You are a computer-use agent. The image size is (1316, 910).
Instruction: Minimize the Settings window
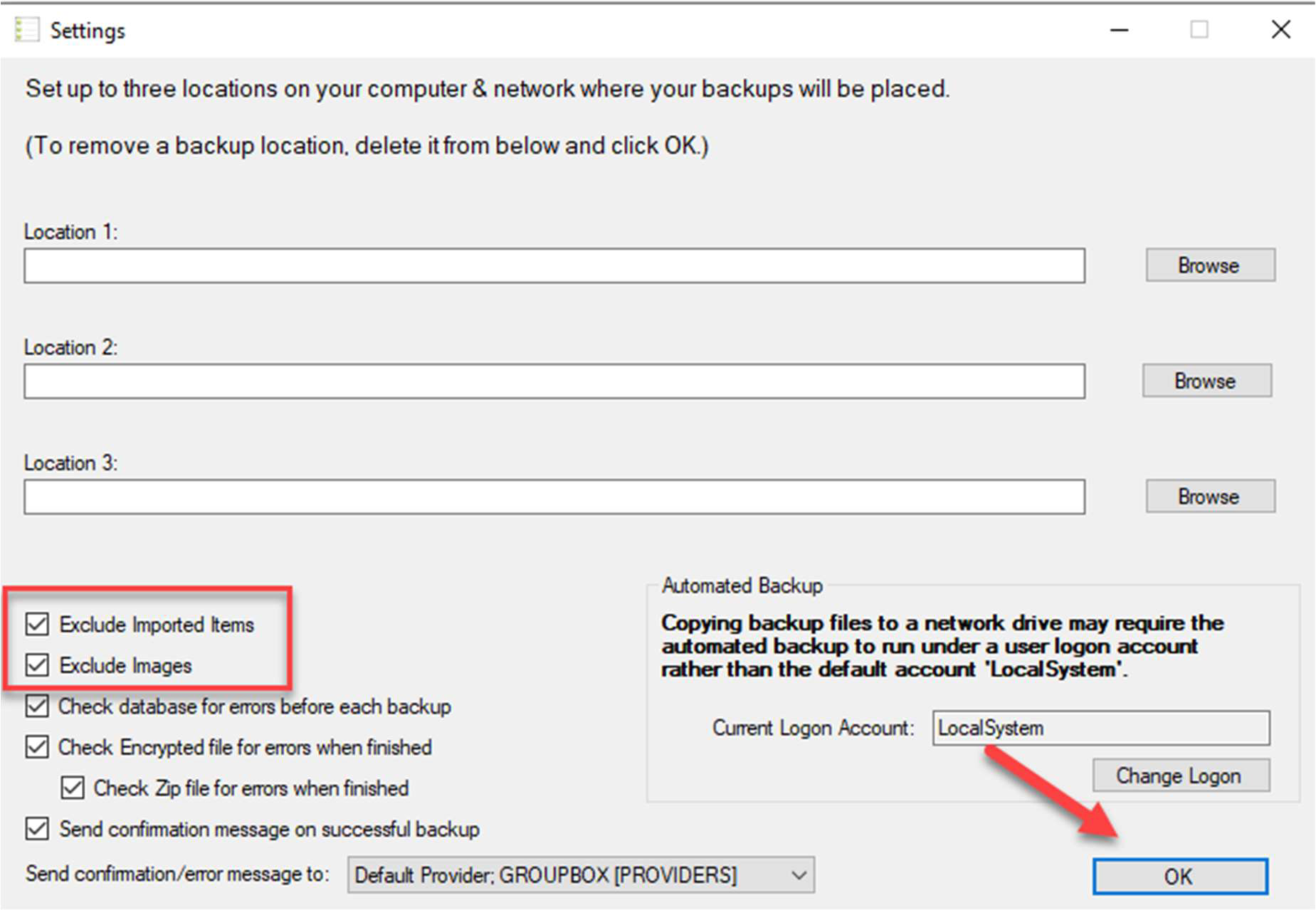pyautogui.click(x=1119, y=30)
